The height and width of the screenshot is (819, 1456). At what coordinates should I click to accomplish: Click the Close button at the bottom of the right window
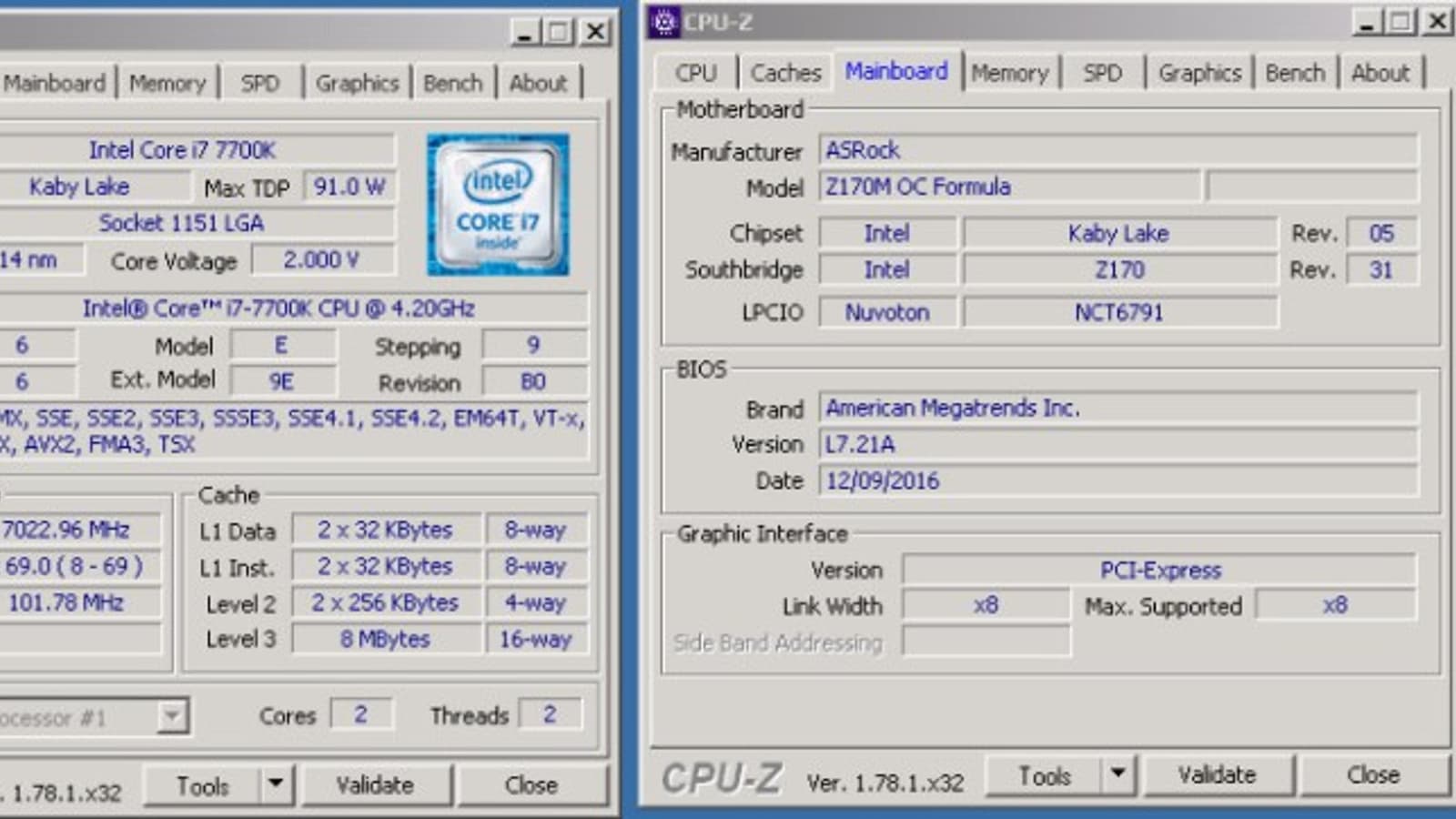(1373, 775)
